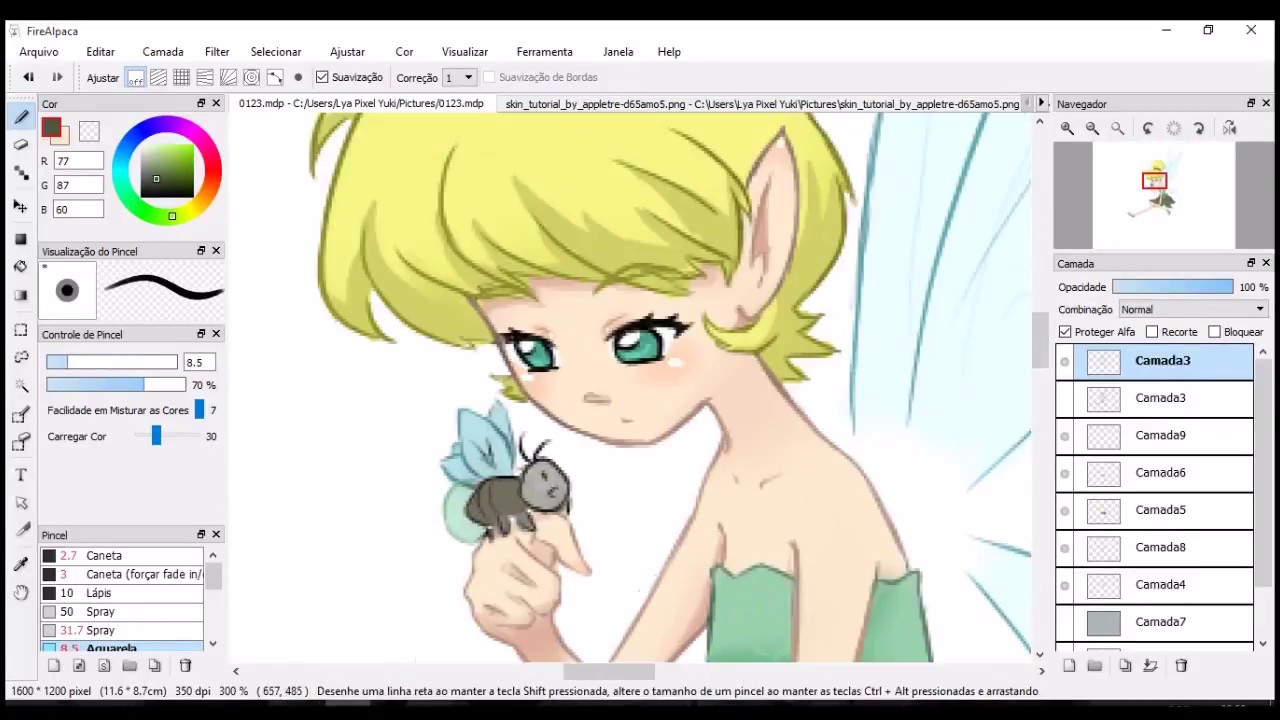Select the rectangular Selection tool
Screen dimensions: 1280x720
[21, 329]
